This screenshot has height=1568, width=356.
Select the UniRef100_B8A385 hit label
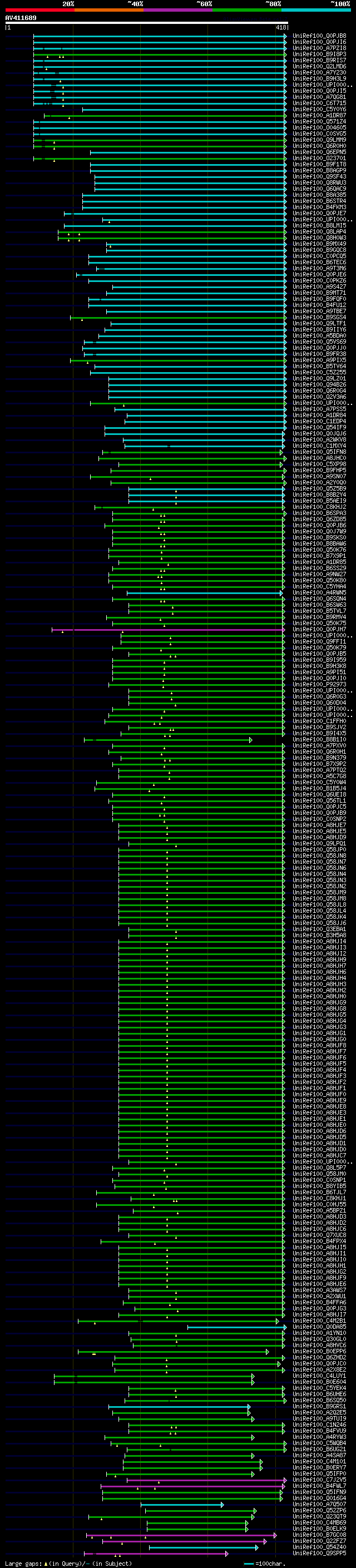point(319,195)
